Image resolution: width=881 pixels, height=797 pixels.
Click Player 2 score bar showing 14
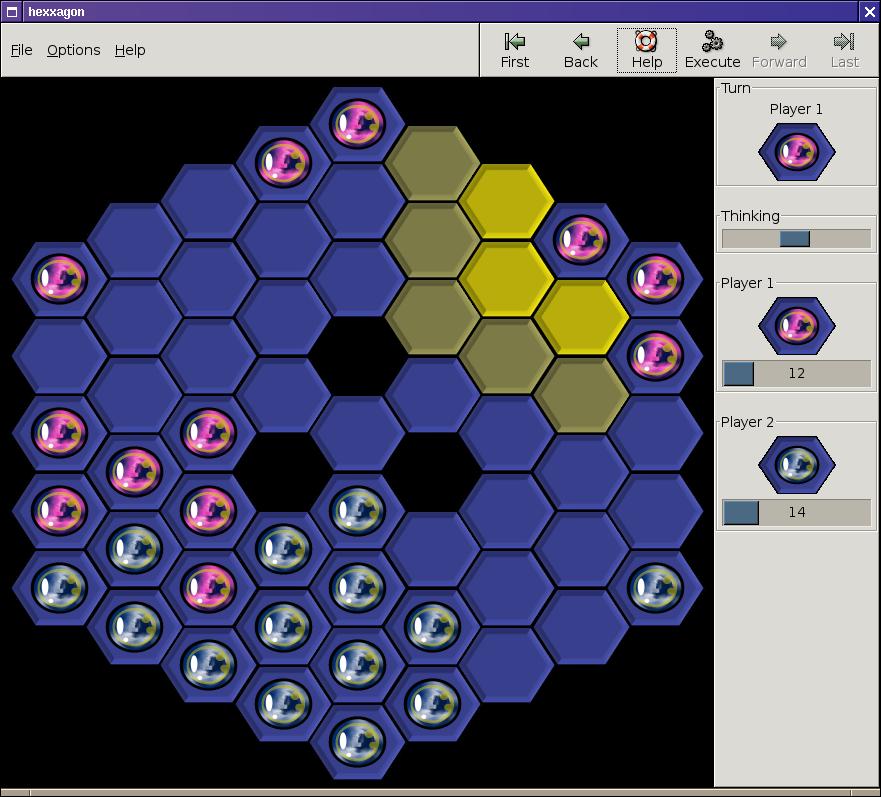pos(796,512)
